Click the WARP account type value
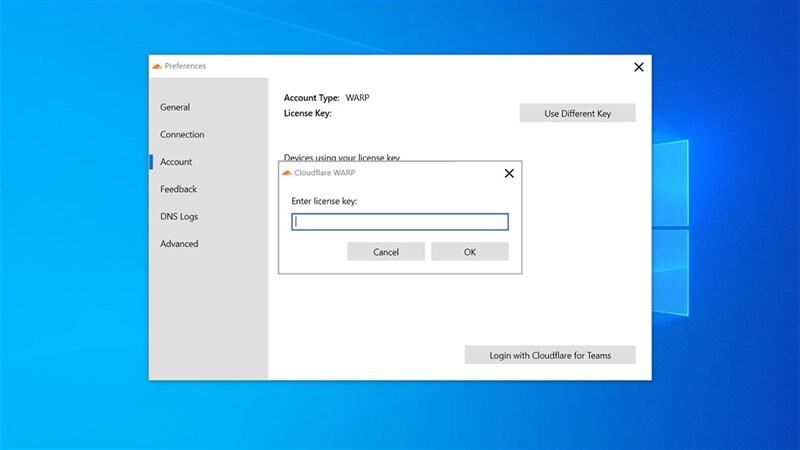Viewport: 800px width, 450px height. (357, 97)
